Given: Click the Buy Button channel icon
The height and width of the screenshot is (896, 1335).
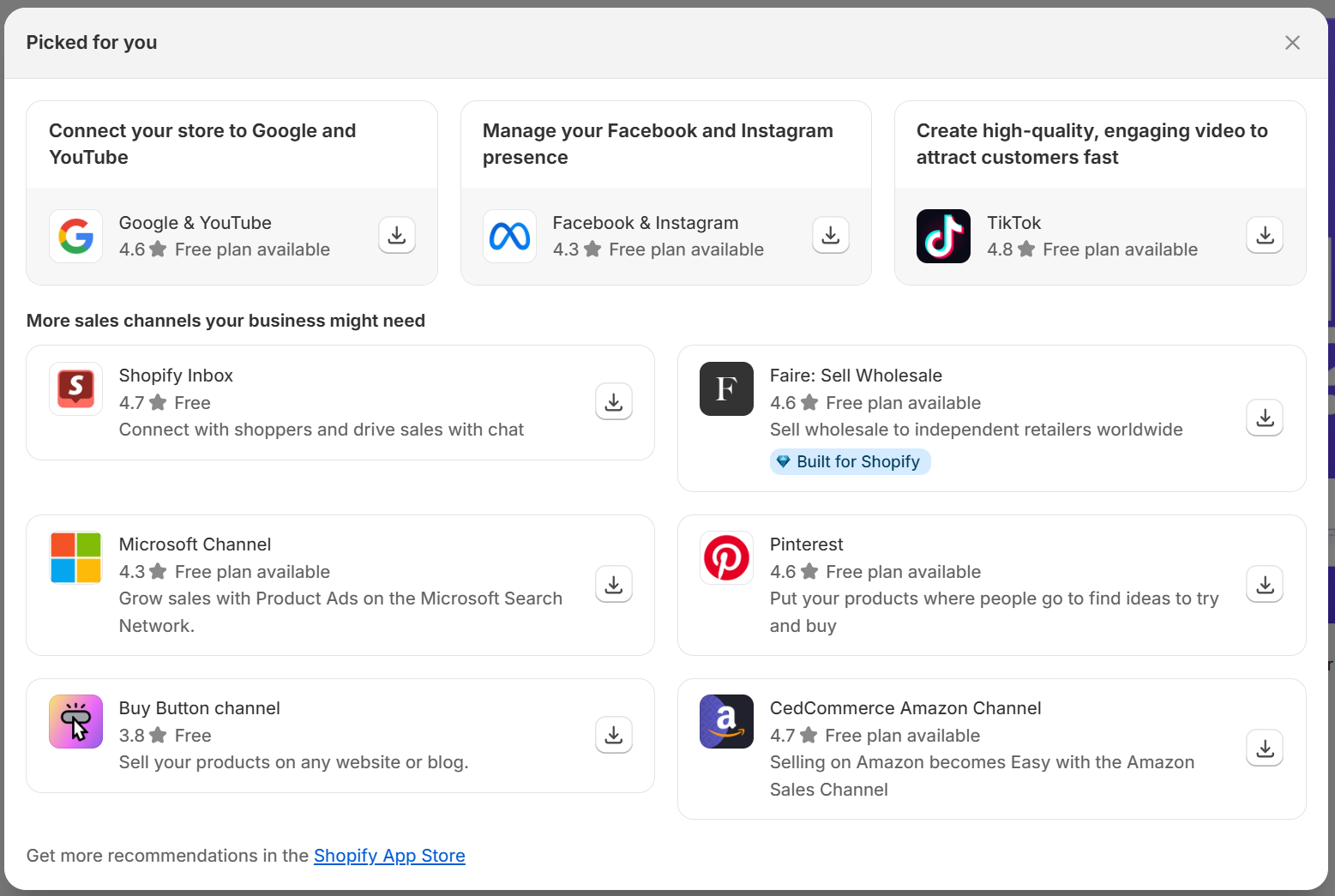Looking at the screenshot, I should (75, 721).
